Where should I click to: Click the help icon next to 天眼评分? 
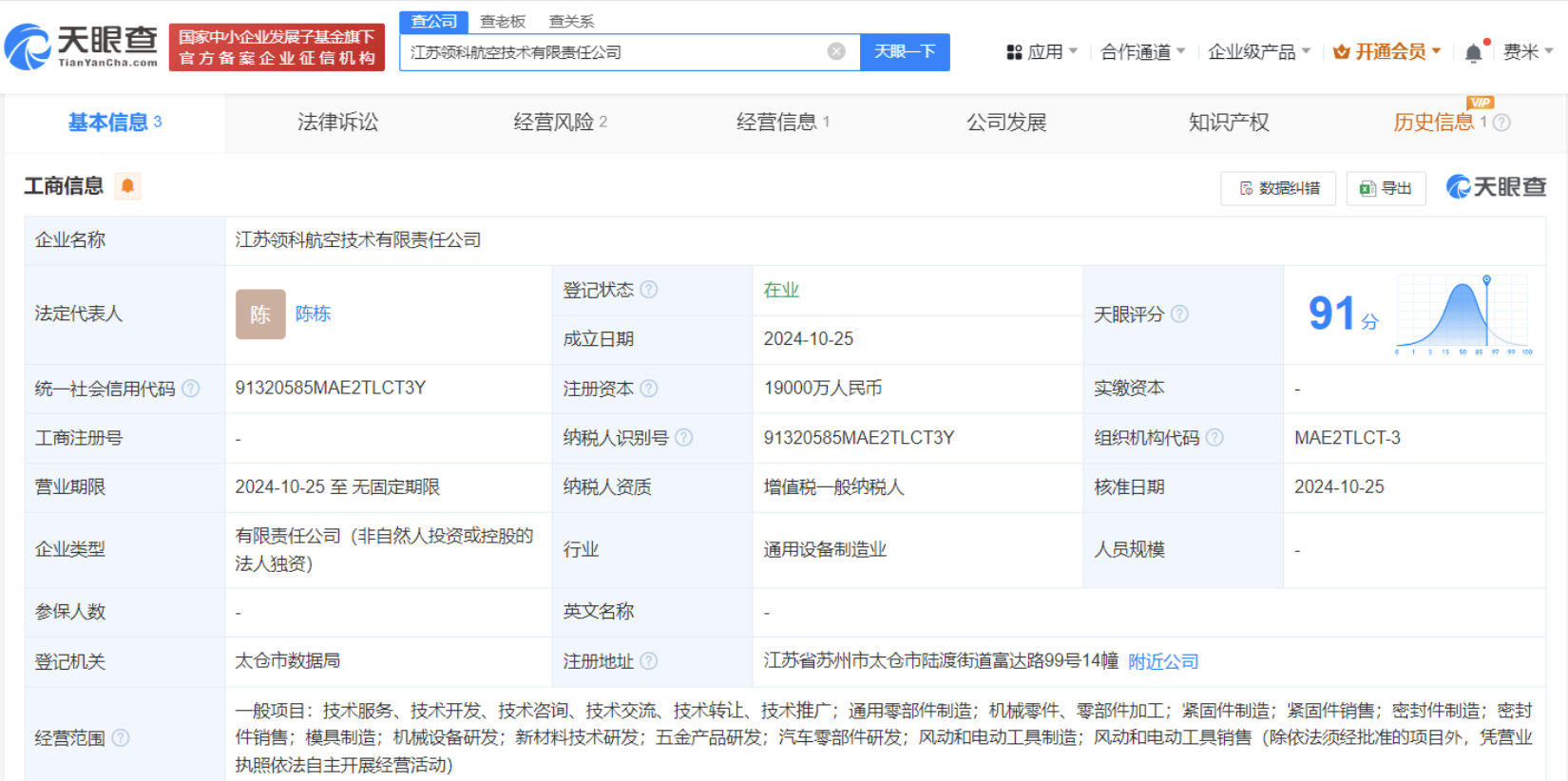1179,314
